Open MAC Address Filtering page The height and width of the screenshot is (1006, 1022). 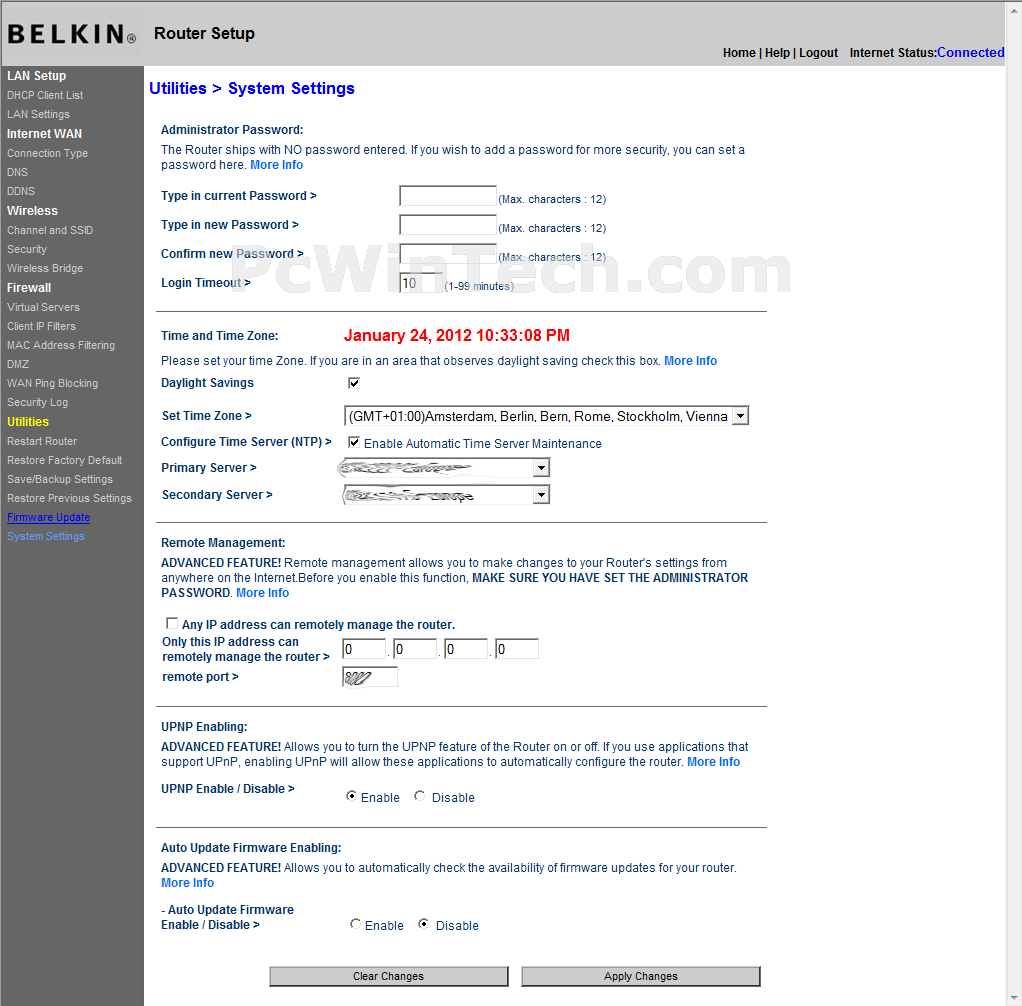[61, 345]
